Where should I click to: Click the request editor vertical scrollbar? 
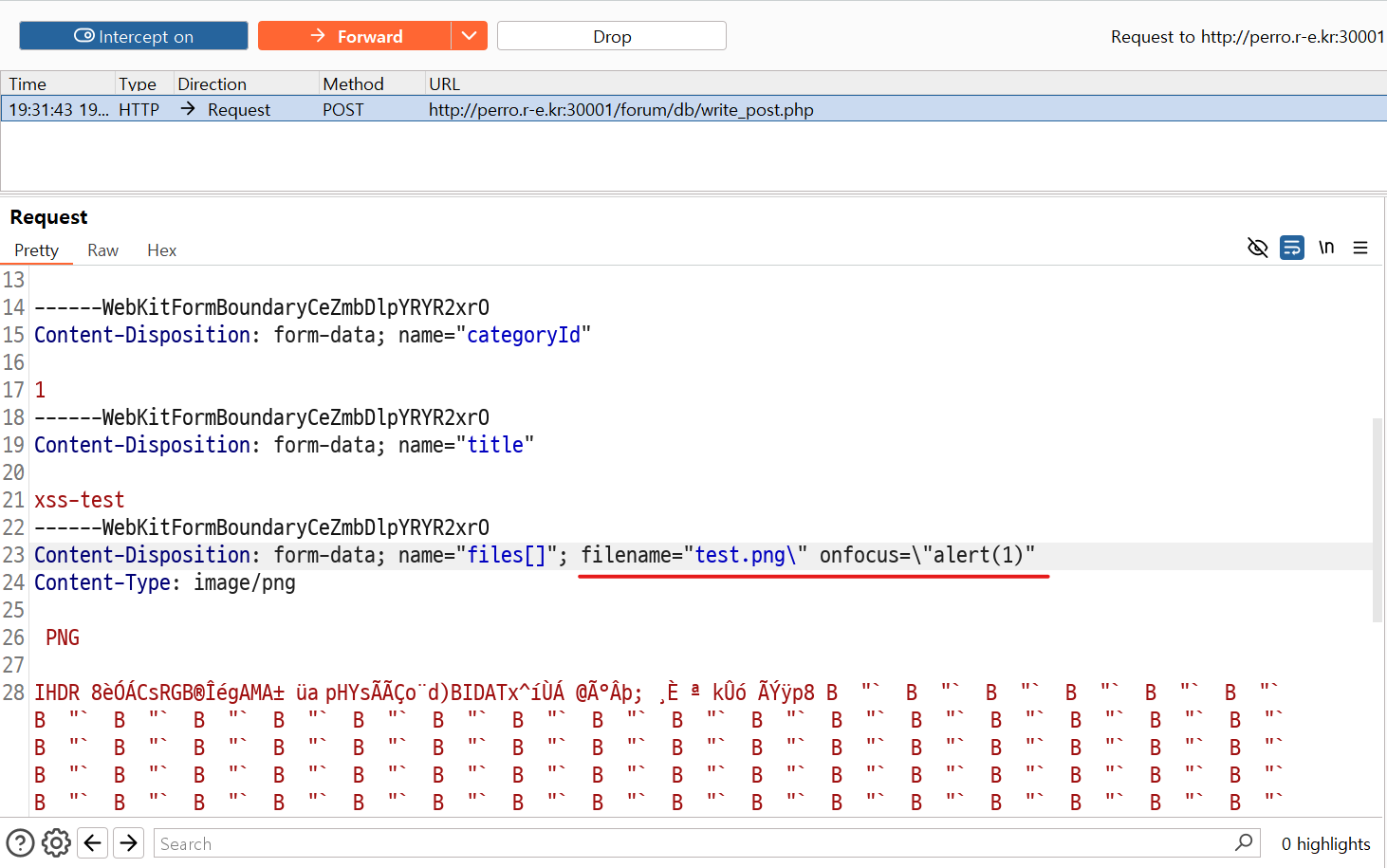[x=1378, y=520]
